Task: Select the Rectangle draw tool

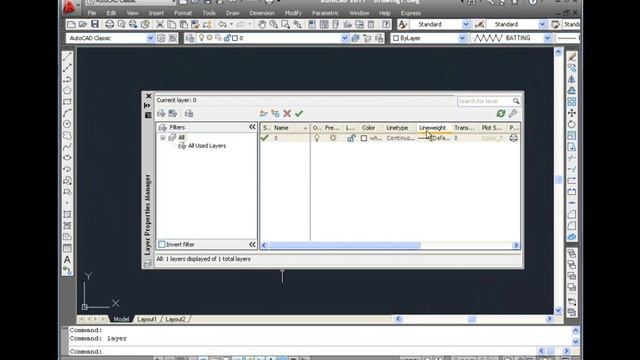Action: pos(67,102)
